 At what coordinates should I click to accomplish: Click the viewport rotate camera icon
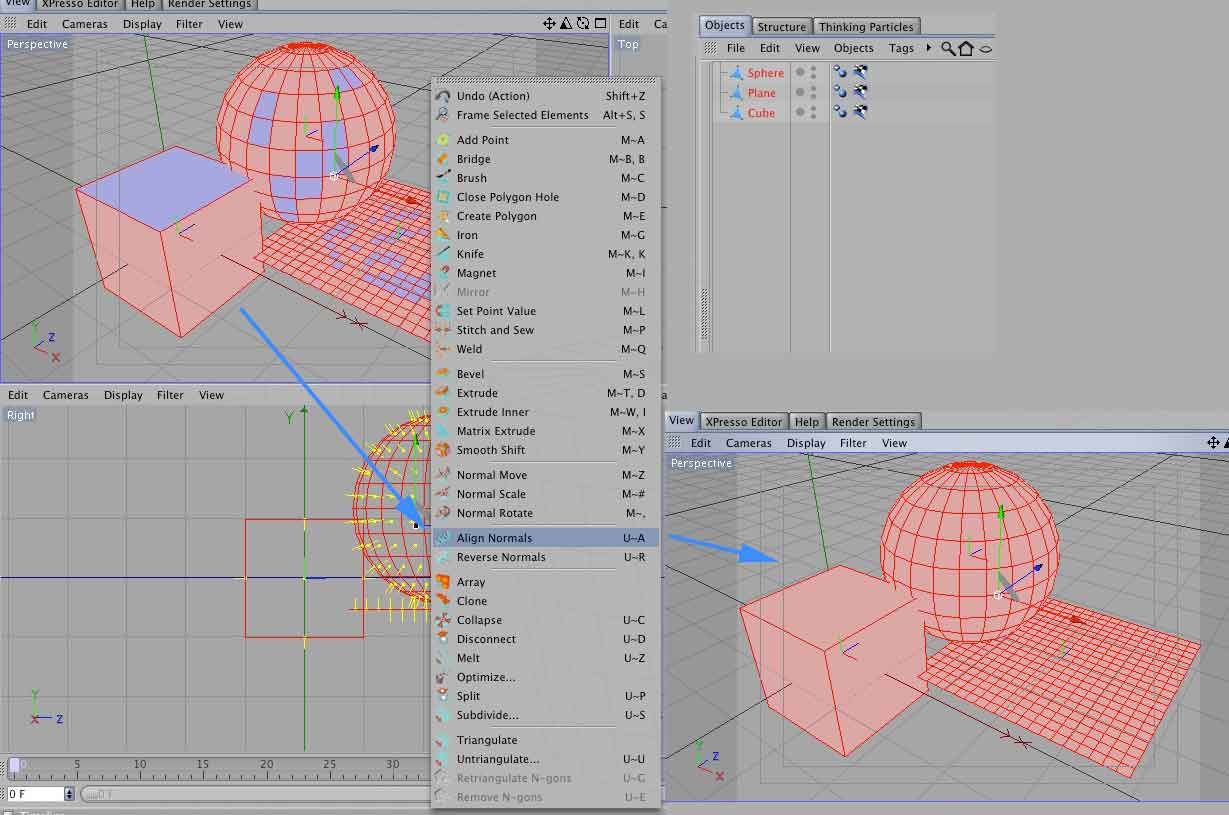583,23
